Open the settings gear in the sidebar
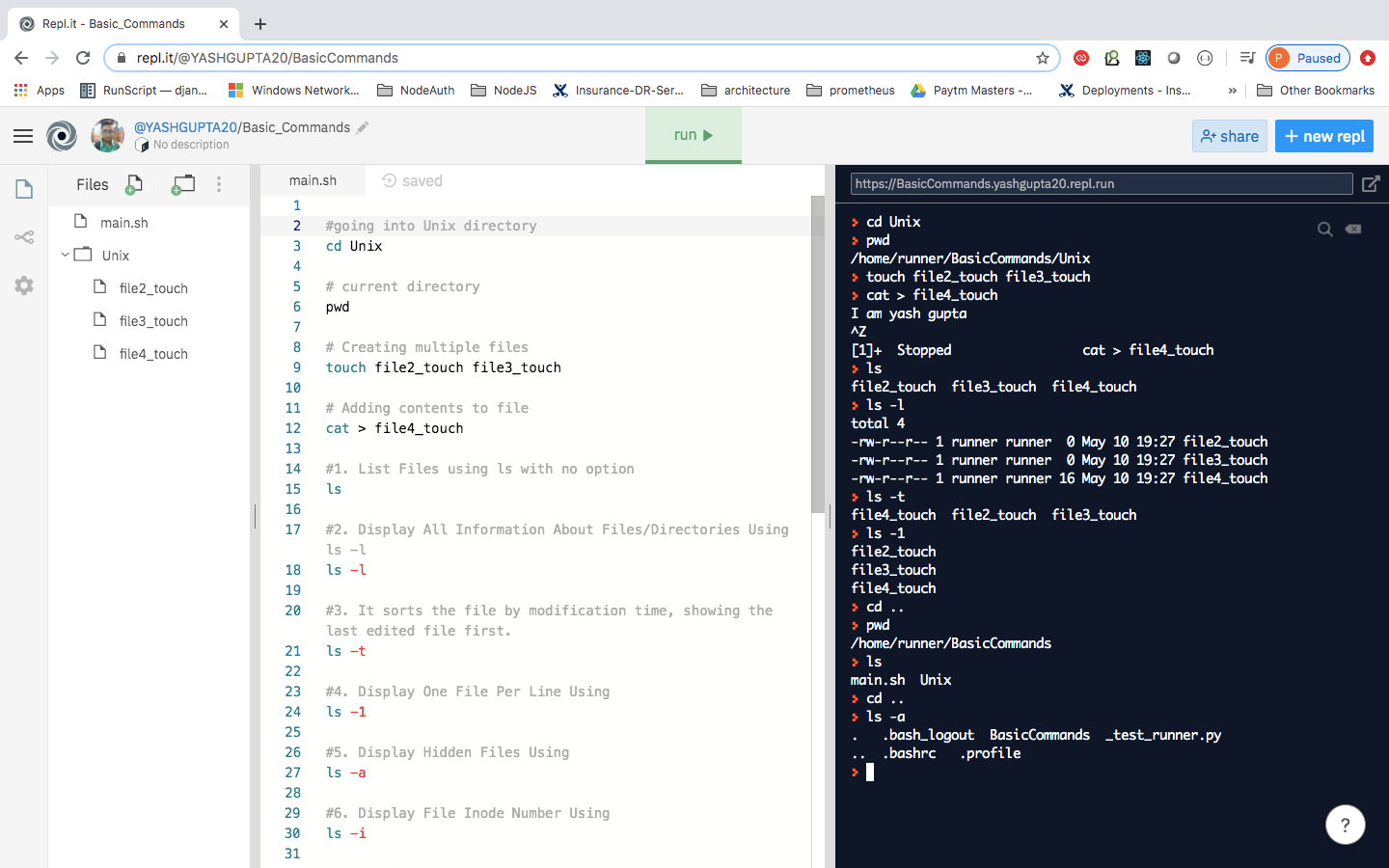1389x868 pixels. pos(24,285)
